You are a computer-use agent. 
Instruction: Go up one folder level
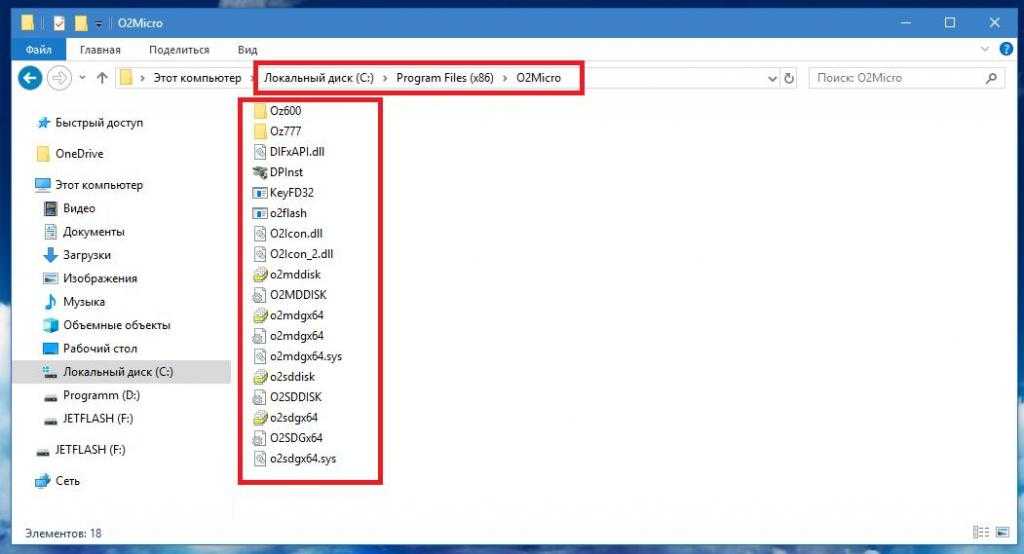pyautogui.click(x=102, y=78)
